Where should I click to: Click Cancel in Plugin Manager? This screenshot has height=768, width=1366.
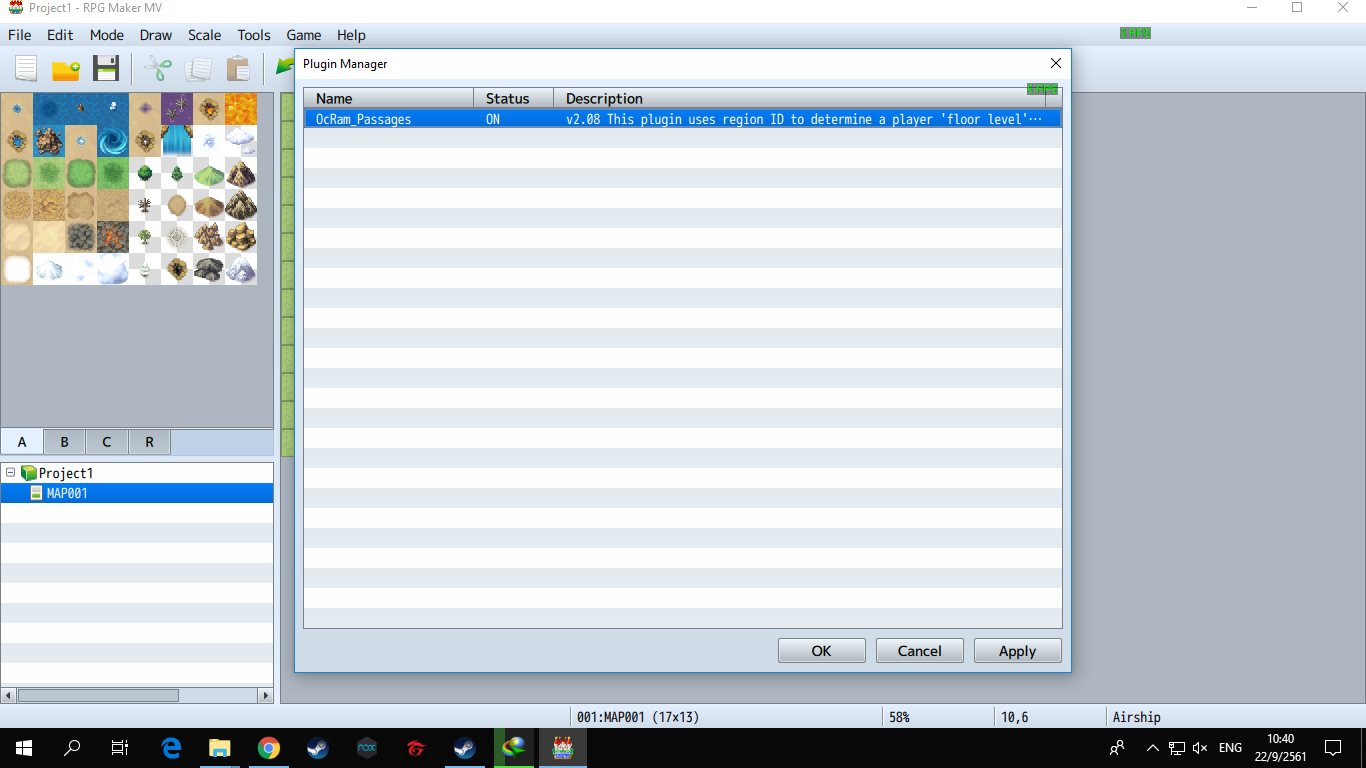[x=920, y=651]
